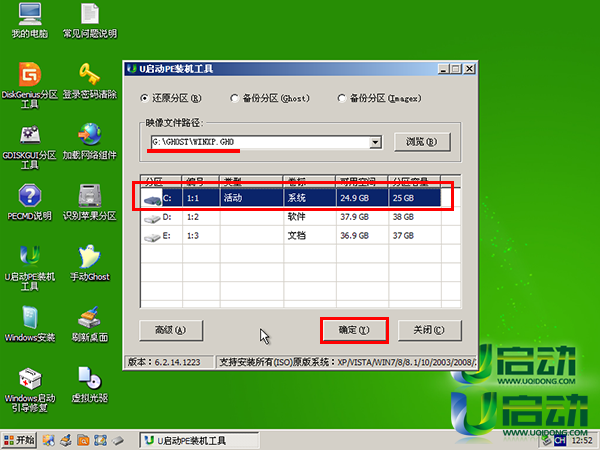Open 常见问题说明 document icon
The width and height of the screenshot is (600, 450).
pyautogui.click(x=90, y=20)
